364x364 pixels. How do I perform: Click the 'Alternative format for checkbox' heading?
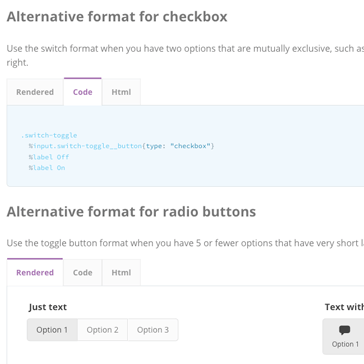point(117,17)
